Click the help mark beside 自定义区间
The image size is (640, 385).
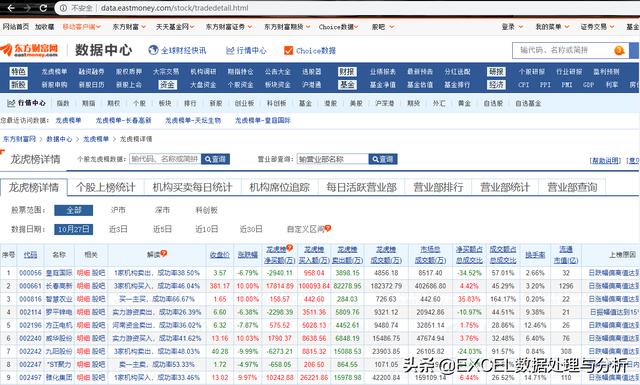tap(328, 228)
